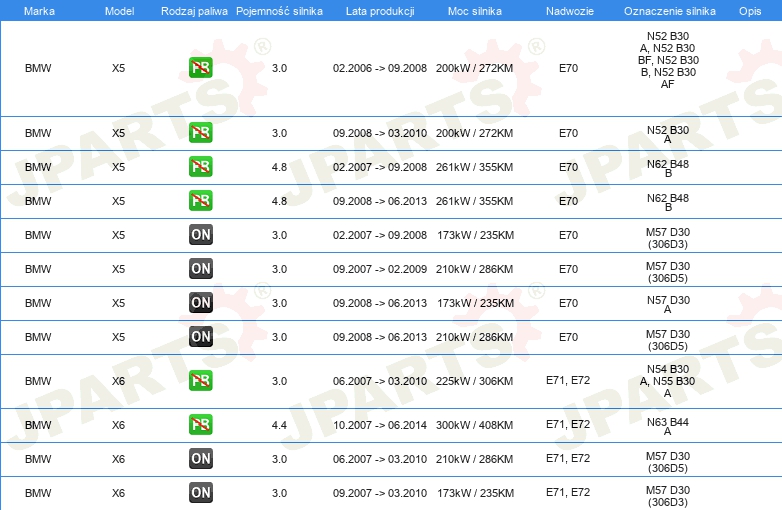Click the engine code N57 D30 A
Viewport: 782px width, 510px height.
(668, 305)
